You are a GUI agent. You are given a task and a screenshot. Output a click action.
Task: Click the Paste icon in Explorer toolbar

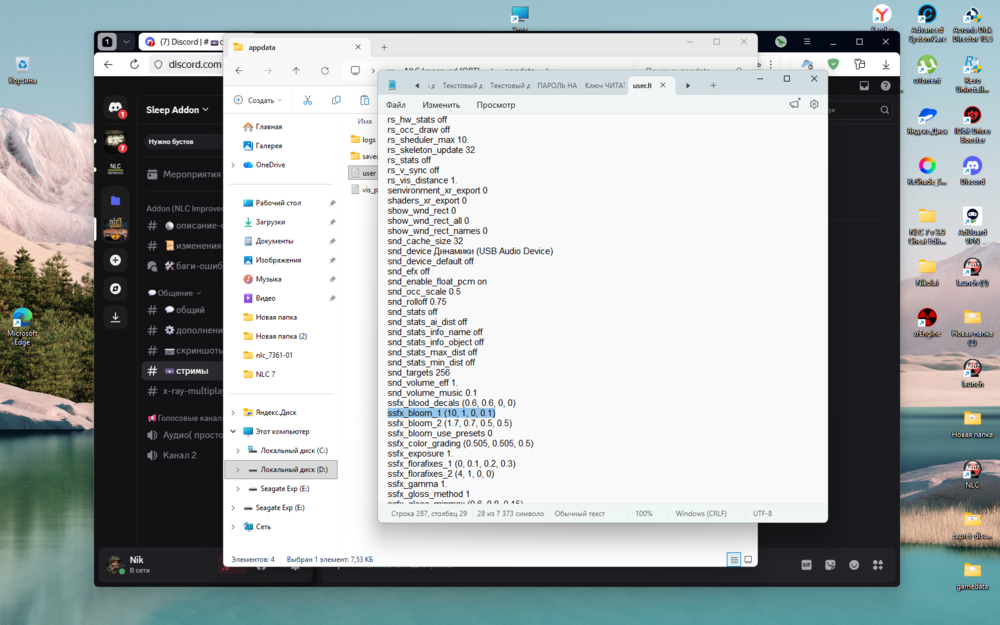click(364, 100)
